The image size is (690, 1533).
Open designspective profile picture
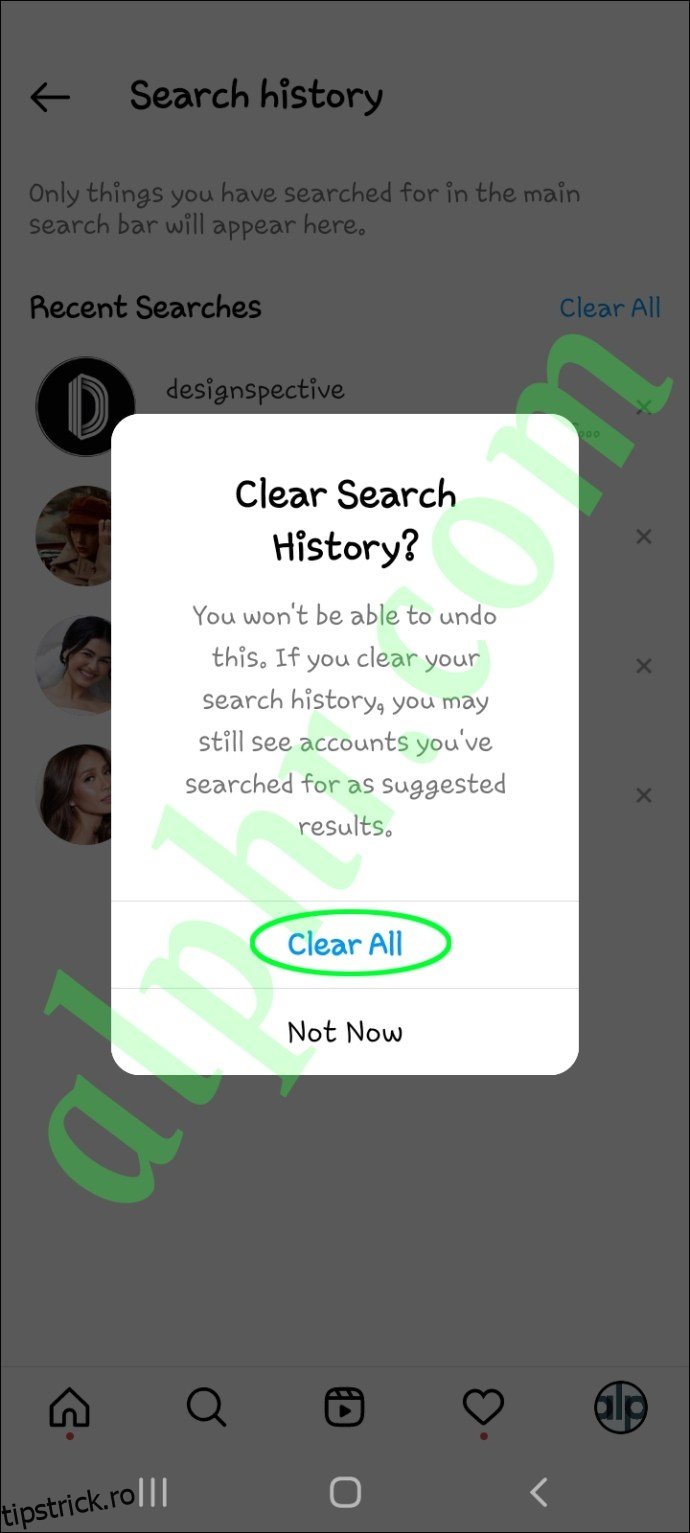(85, 407)
